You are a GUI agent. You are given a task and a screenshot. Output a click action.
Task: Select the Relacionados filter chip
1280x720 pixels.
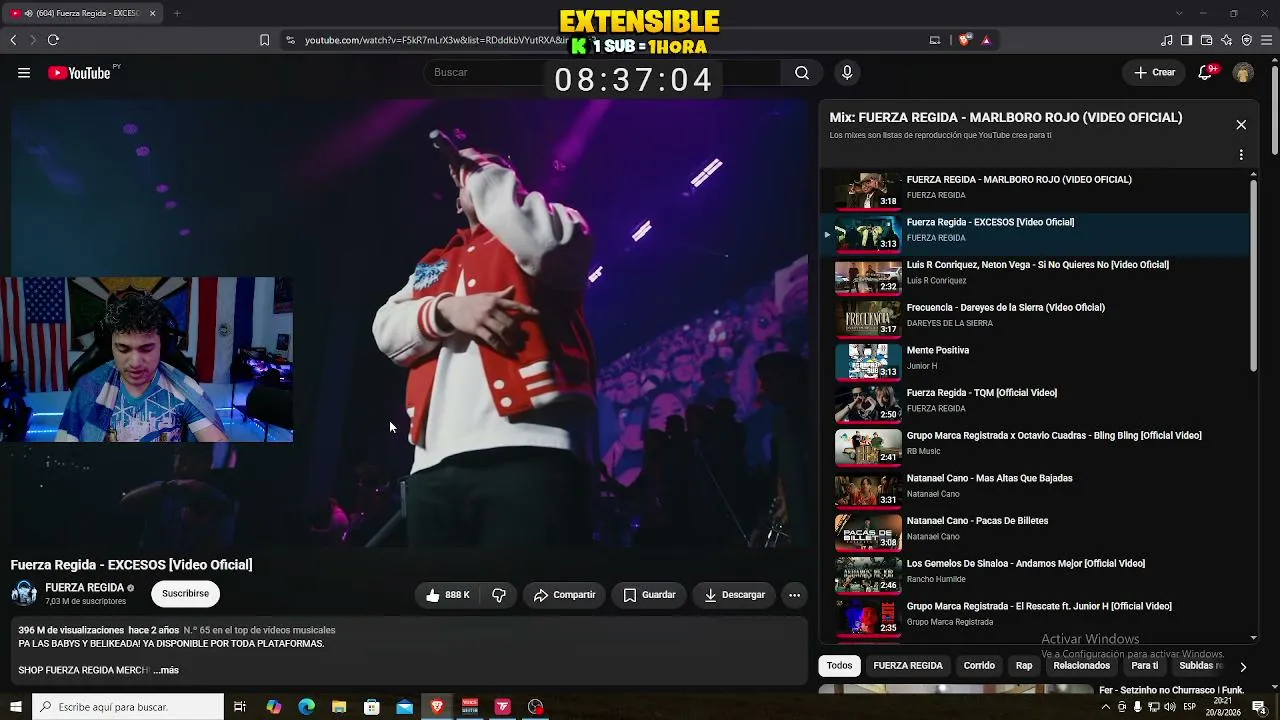(x=1081, y=666)
